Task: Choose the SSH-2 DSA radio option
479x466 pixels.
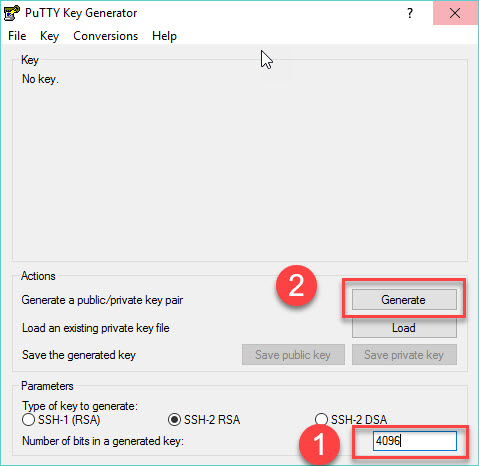Action: pyautogui.click(x=351, y=419)
